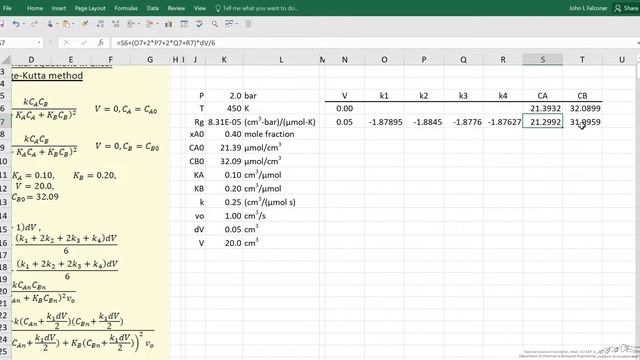640x360 pixels.
Task: Click the Rg value 8.31E-05 cell
Action: tap(224, 122)
